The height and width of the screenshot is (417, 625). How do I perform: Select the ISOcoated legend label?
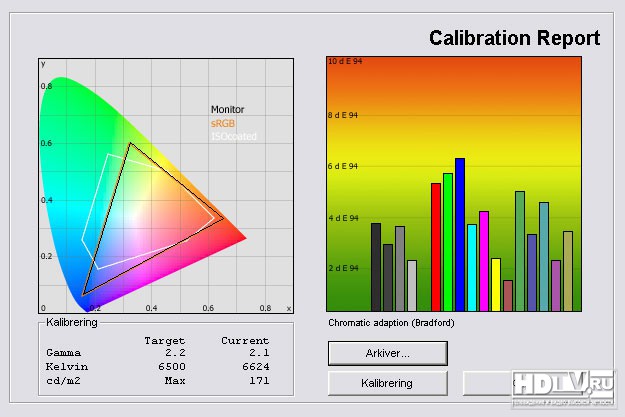coord(234,136)
